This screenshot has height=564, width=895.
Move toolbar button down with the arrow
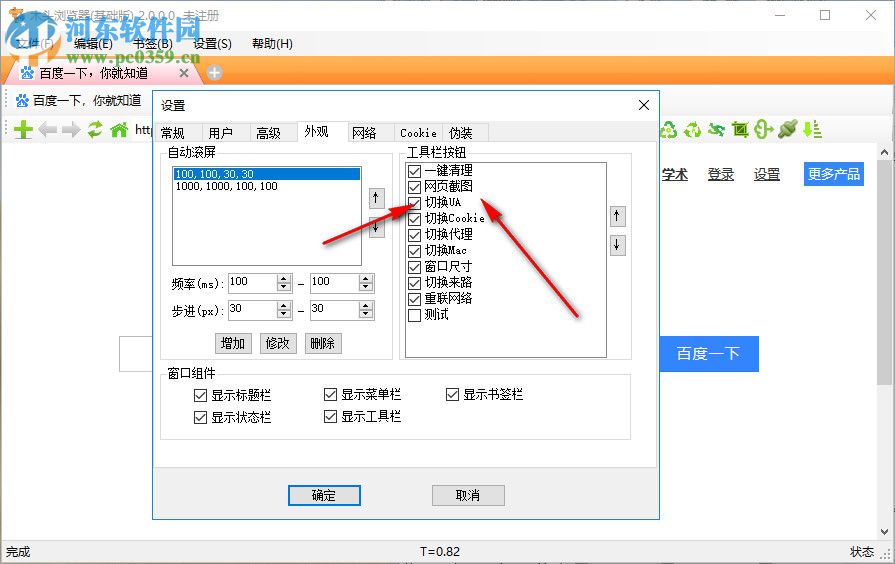click(x=616, y=245)
